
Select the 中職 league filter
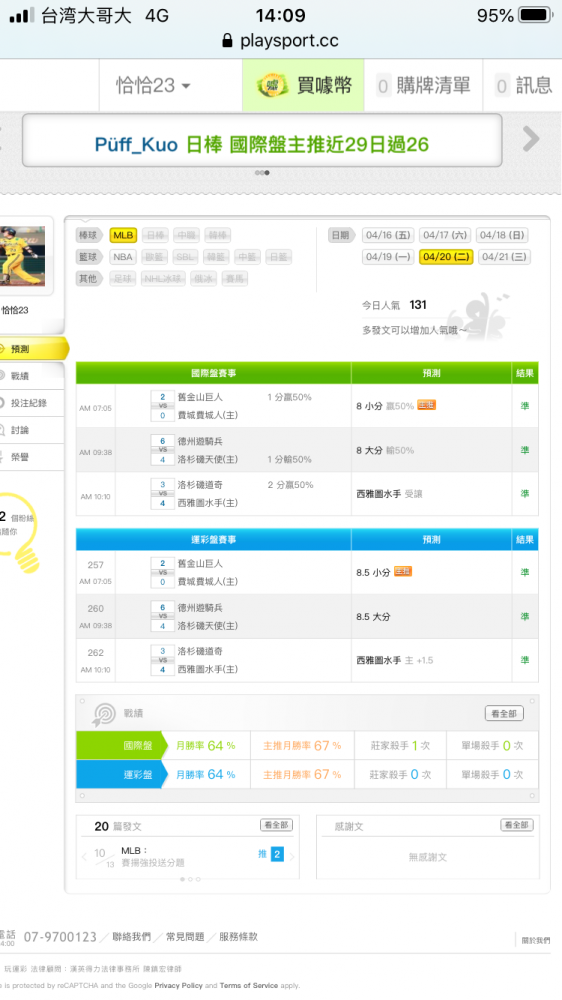pyautogui.click(x=187, y=235)
